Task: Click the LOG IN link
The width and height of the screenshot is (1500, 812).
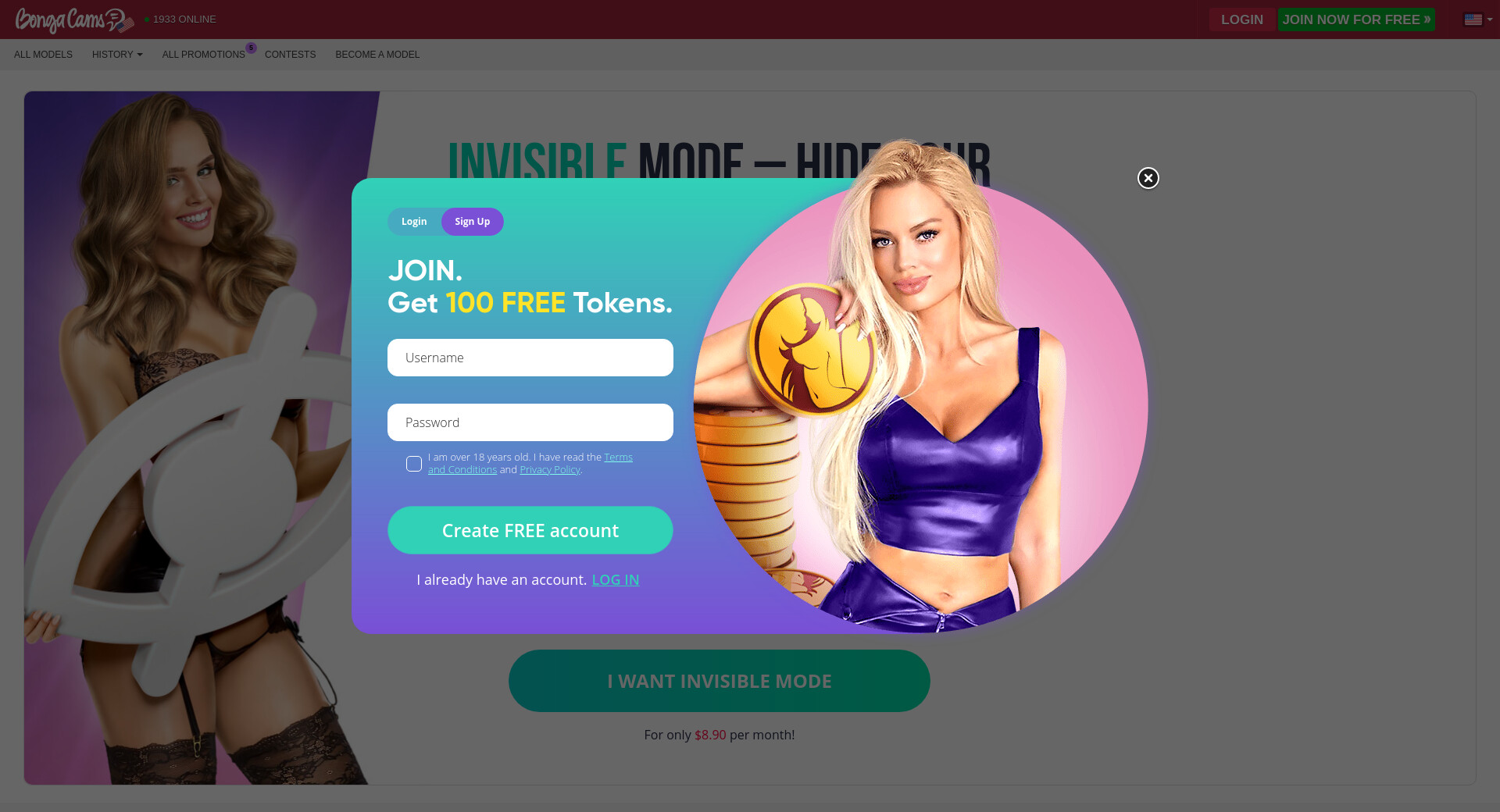Action: [616, 580]
